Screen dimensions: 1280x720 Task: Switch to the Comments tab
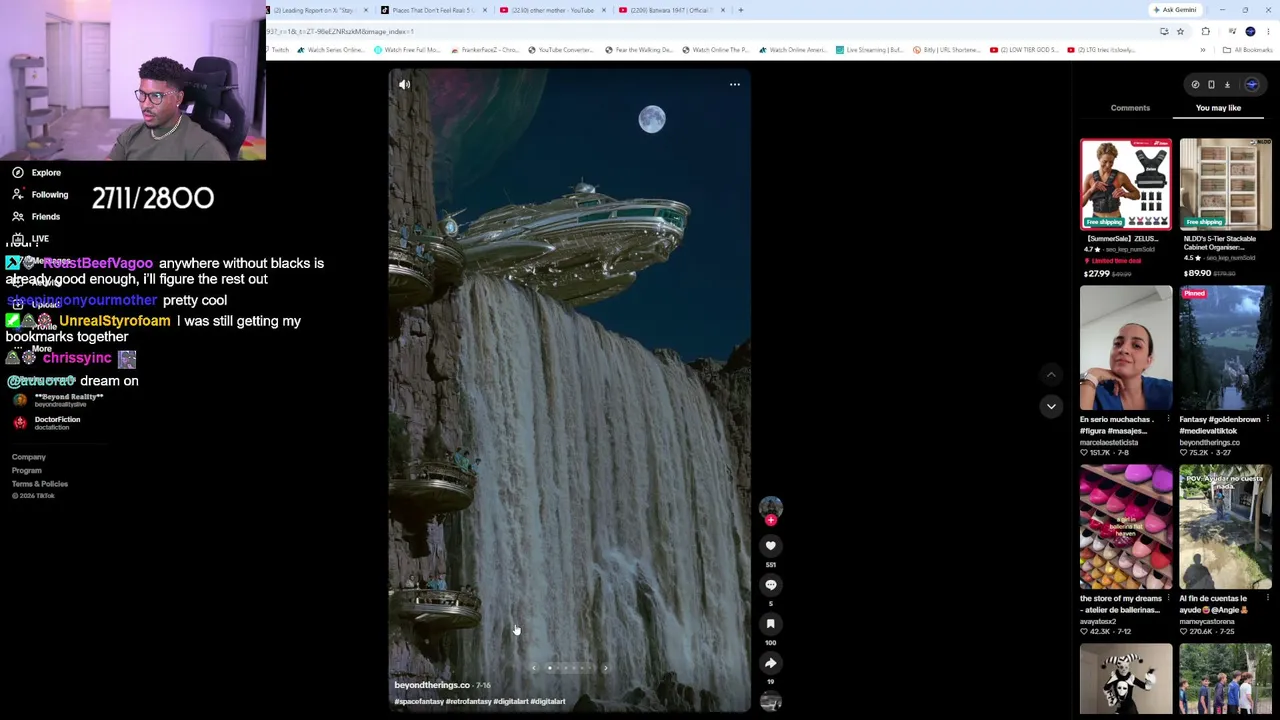1130,108
